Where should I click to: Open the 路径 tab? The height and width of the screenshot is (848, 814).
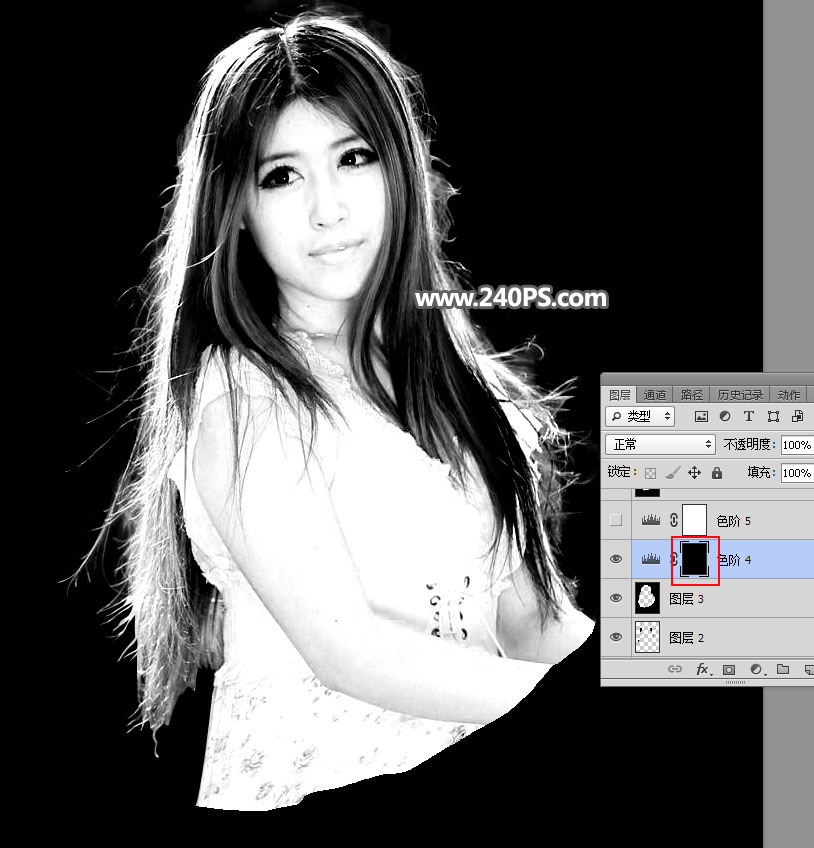(x=691, y=395)
